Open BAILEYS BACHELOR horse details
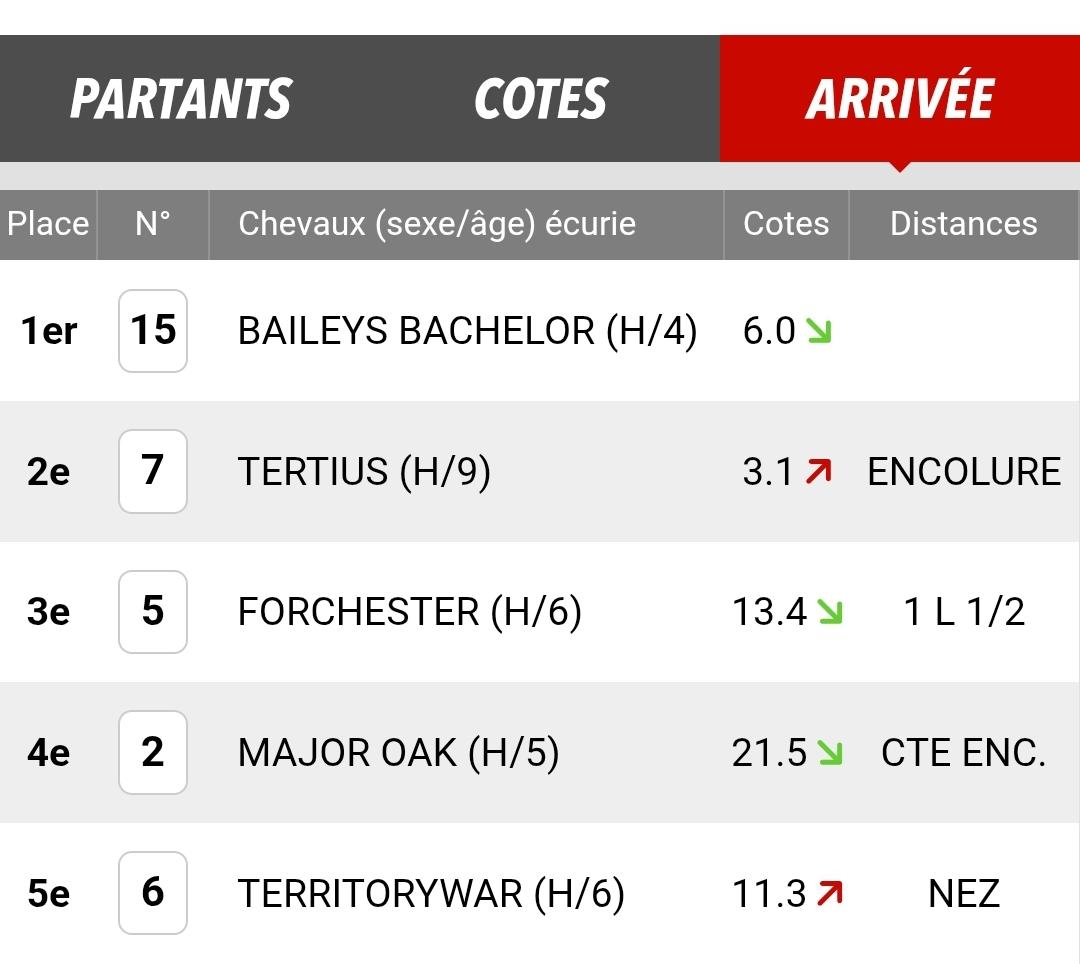 pos(467,331)
